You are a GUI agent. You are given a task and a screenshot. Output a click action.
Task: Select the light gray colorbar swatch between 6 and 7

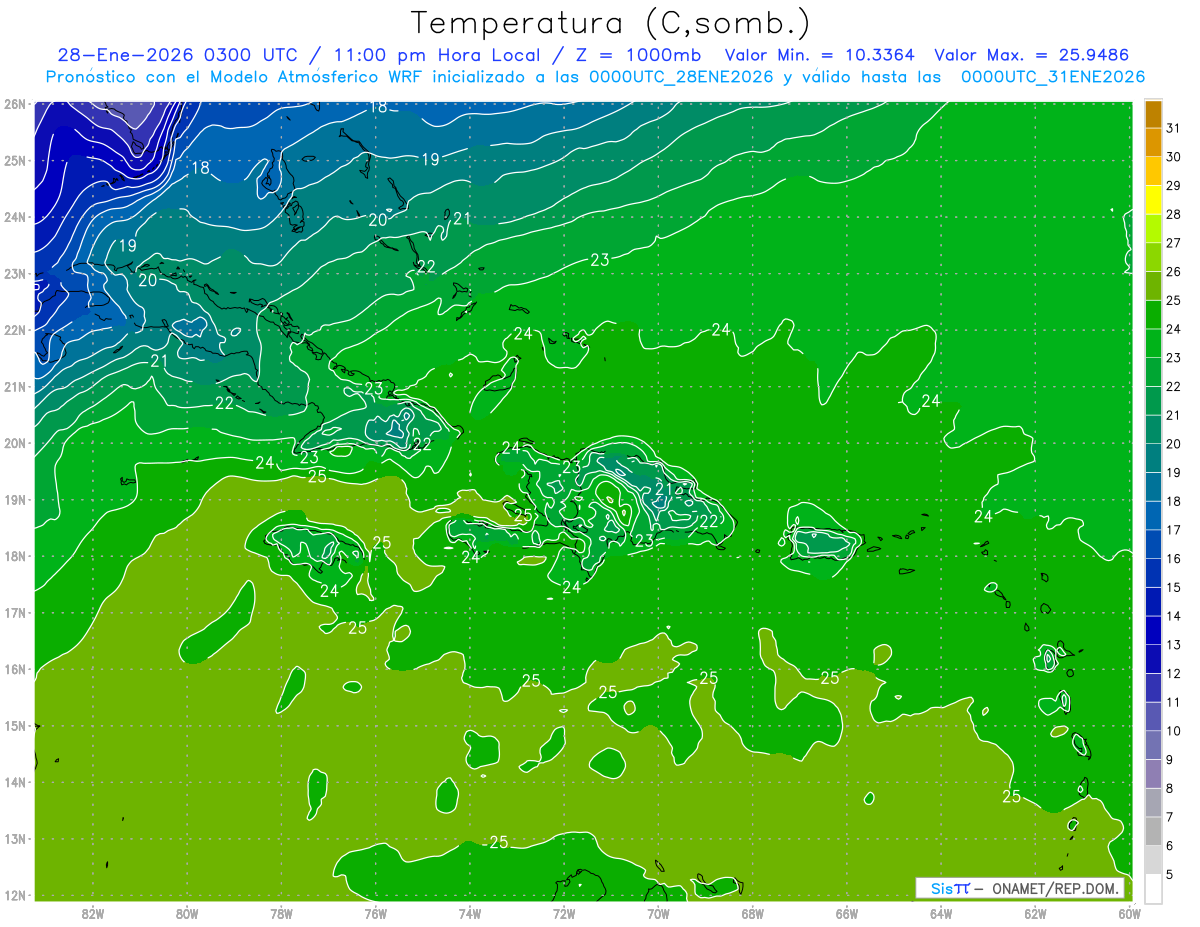[x=1153, y=831]
